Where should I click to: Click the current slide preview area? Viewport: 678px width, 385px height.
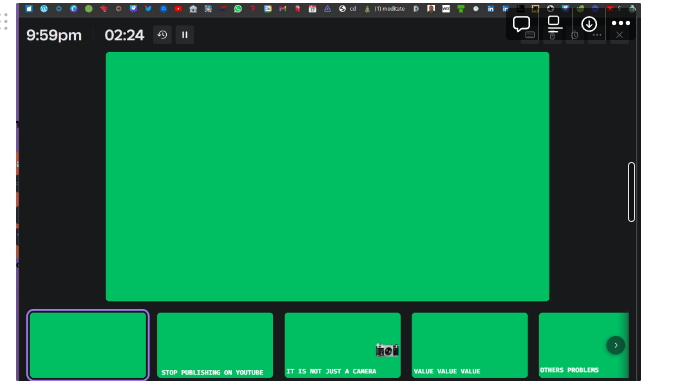[x=327, y=176]
